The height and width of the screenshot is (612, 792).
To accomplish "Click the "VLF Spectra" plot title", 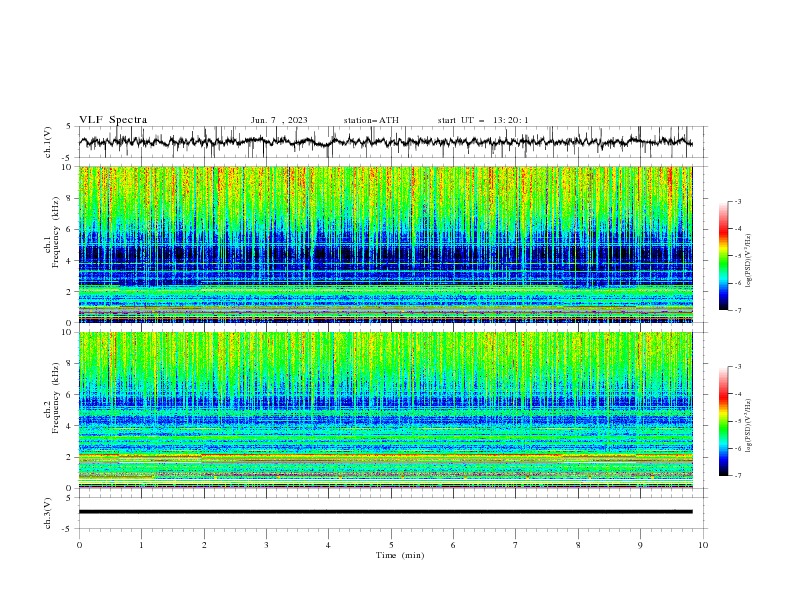I will tap(113, 120).
